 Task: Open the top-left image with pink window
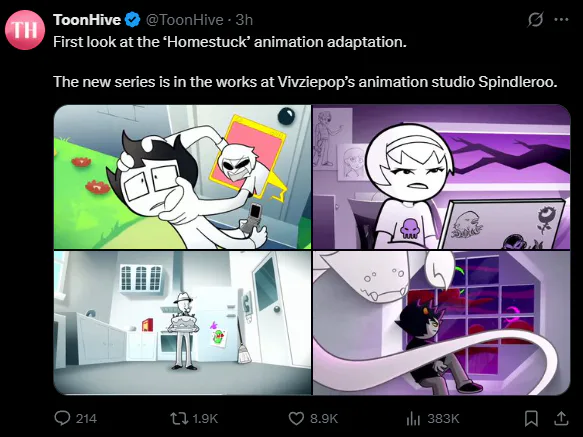(182, 177)
